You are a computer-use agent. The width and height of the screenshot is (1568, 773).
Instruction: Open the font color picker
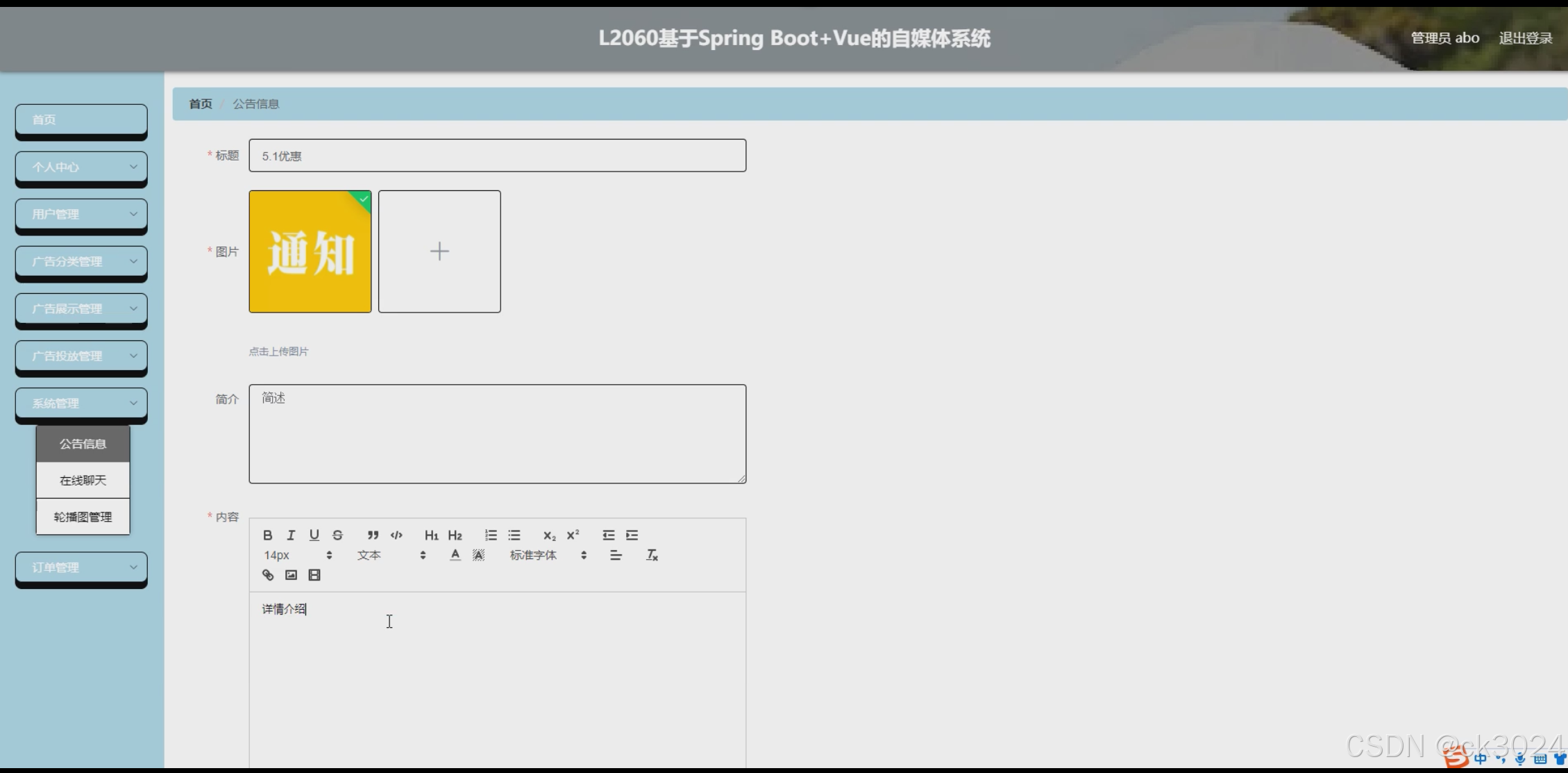(455, 554)
